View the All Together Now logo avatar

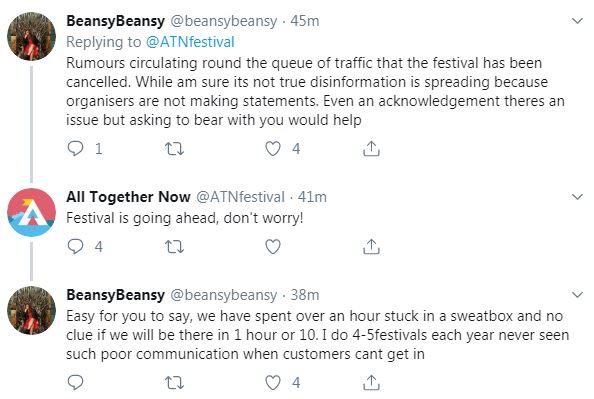click(x=31, y=212)
